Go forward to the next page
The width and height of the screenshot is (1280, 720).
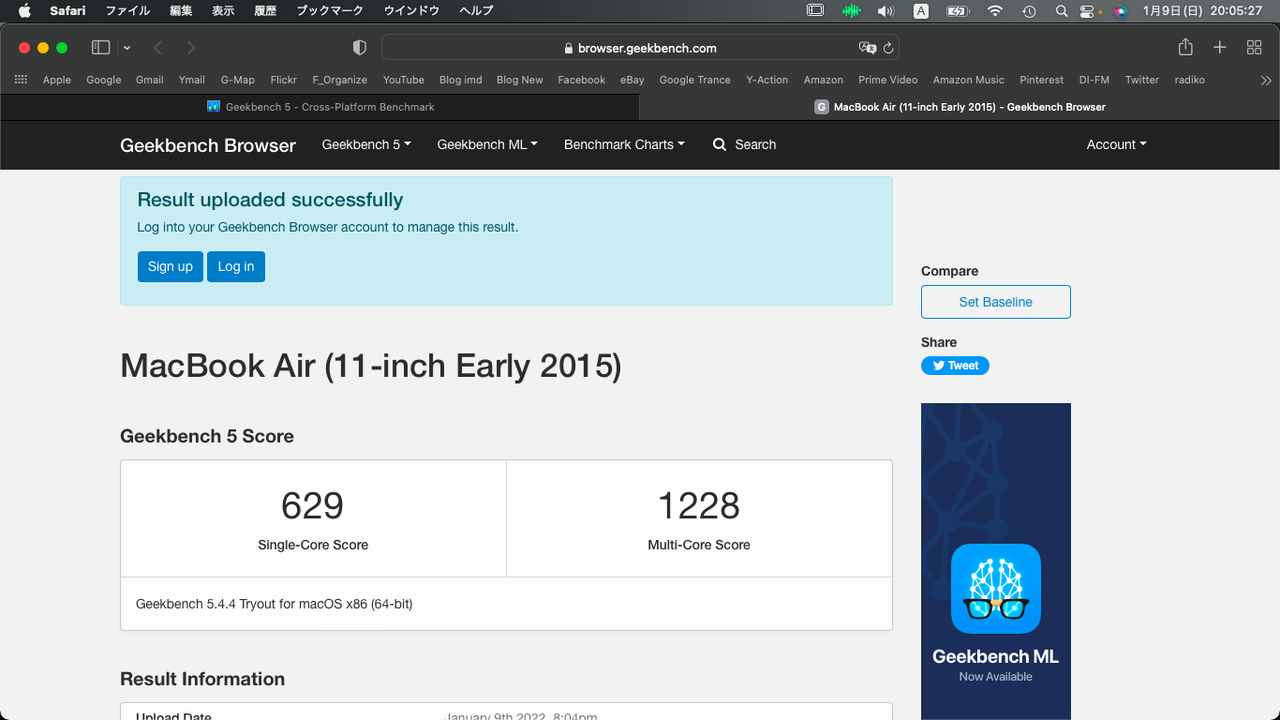pyautogui.click(x=190, y=47)
